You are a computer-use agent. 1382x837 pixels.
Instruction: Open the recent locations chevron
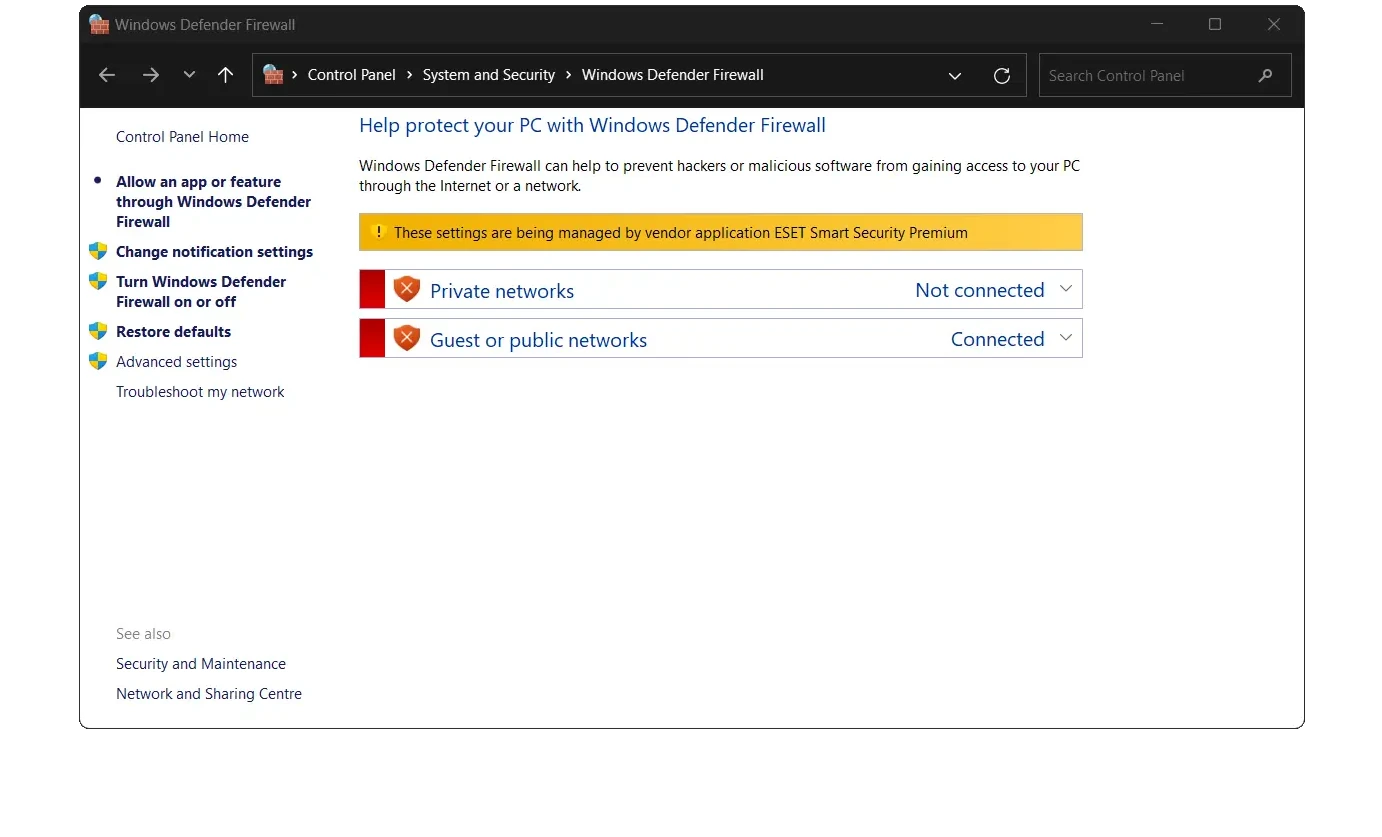(x=189, y=75)
